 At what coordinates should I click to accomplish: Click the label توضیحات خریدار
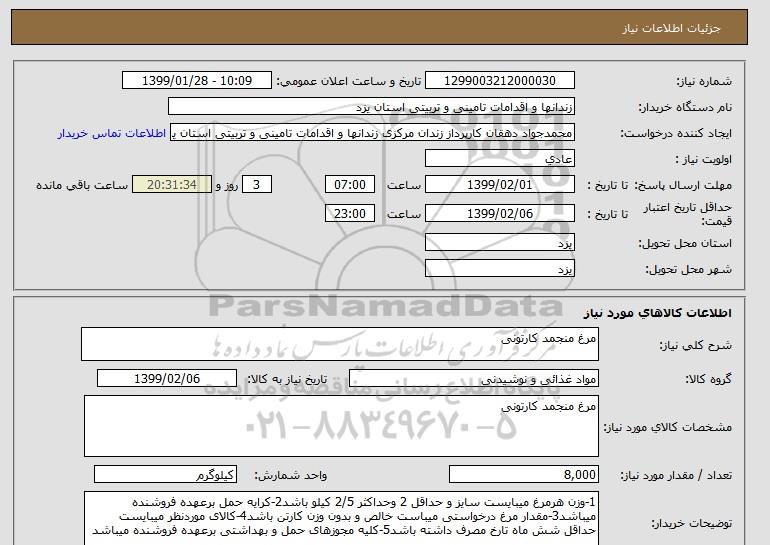[x=692, y=523]
